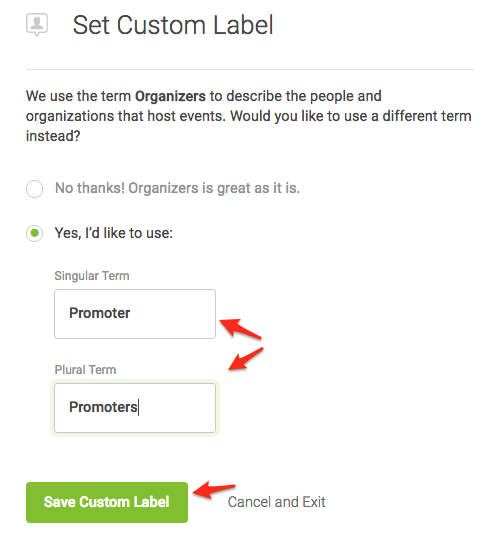Click the 'Yes, I'd like to use:' label text

coord(114,233)
